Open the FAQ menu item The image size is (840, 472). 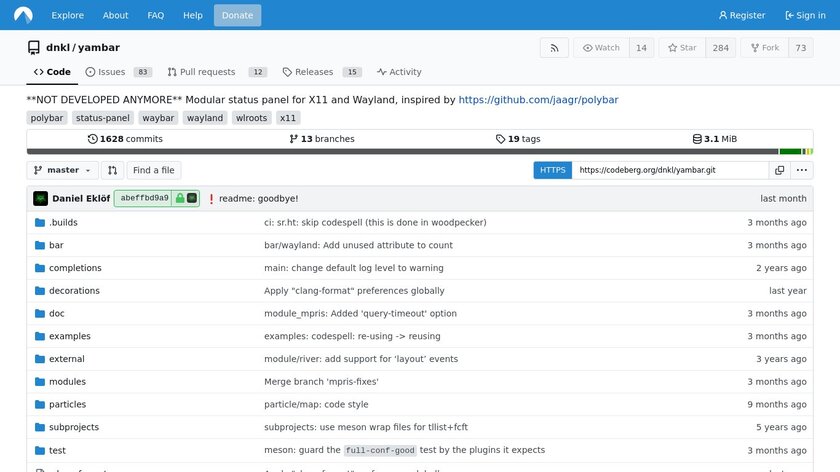155,15
